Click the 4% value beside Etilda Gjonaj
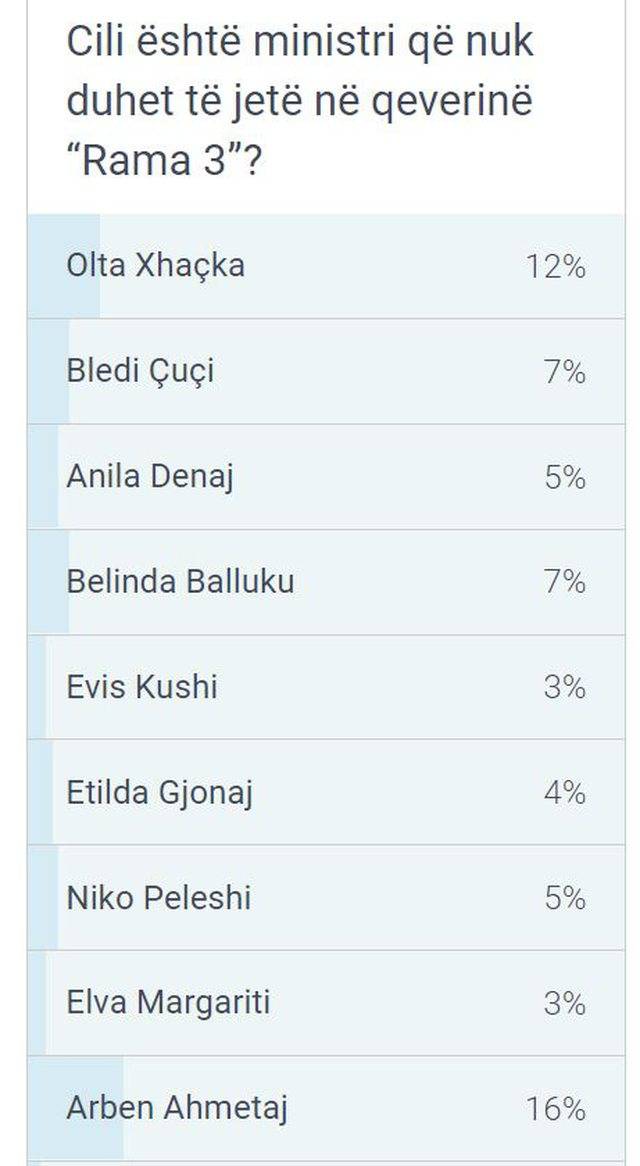640x1166 pixels. [x=565, y=793]
